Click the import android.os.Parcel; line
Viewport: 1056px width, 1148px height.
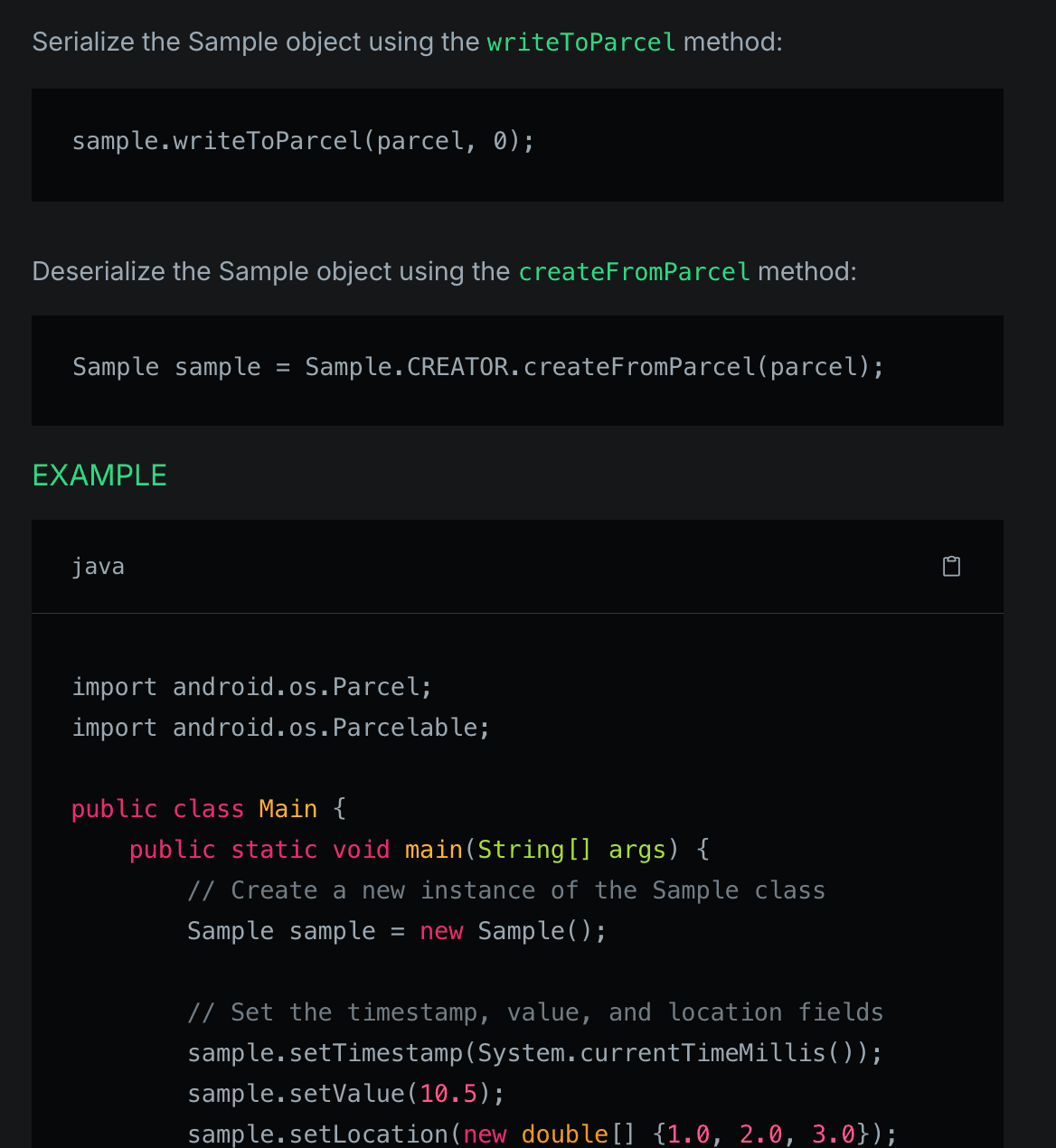pyautogui.click(x=252, y=687)
